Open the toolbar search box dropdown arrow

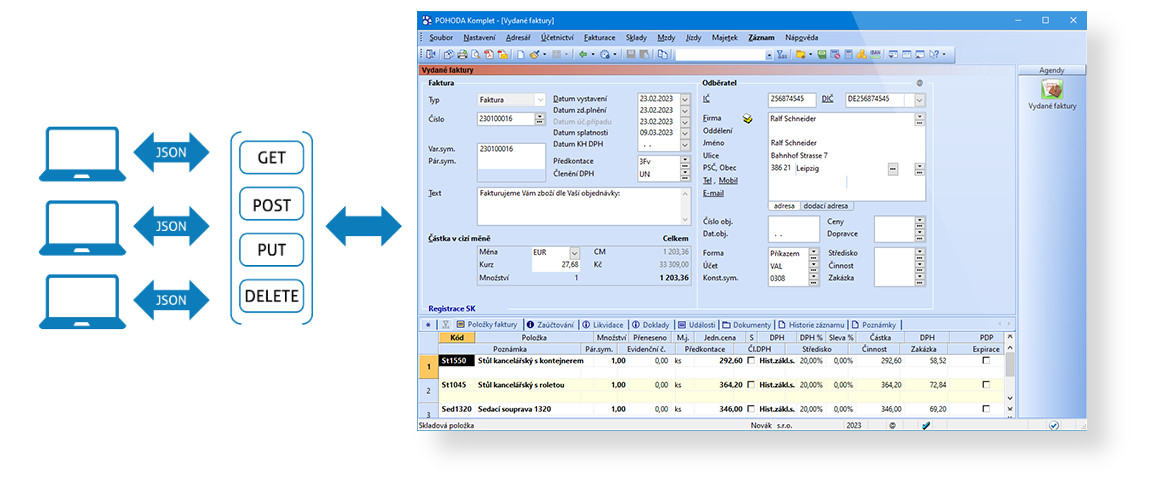770,54
